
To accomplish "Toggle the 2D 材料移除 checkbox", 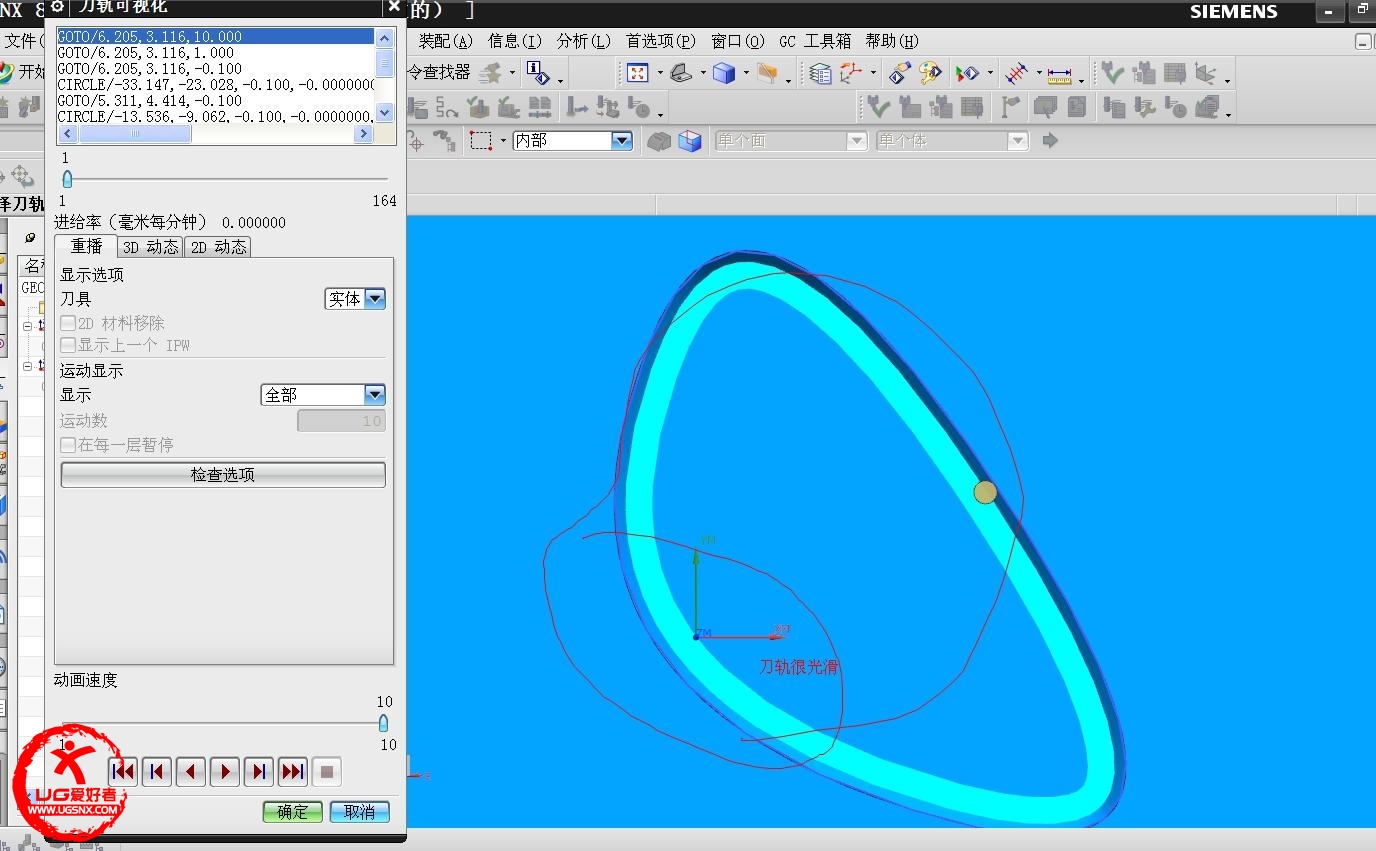I will pos(68,323).
